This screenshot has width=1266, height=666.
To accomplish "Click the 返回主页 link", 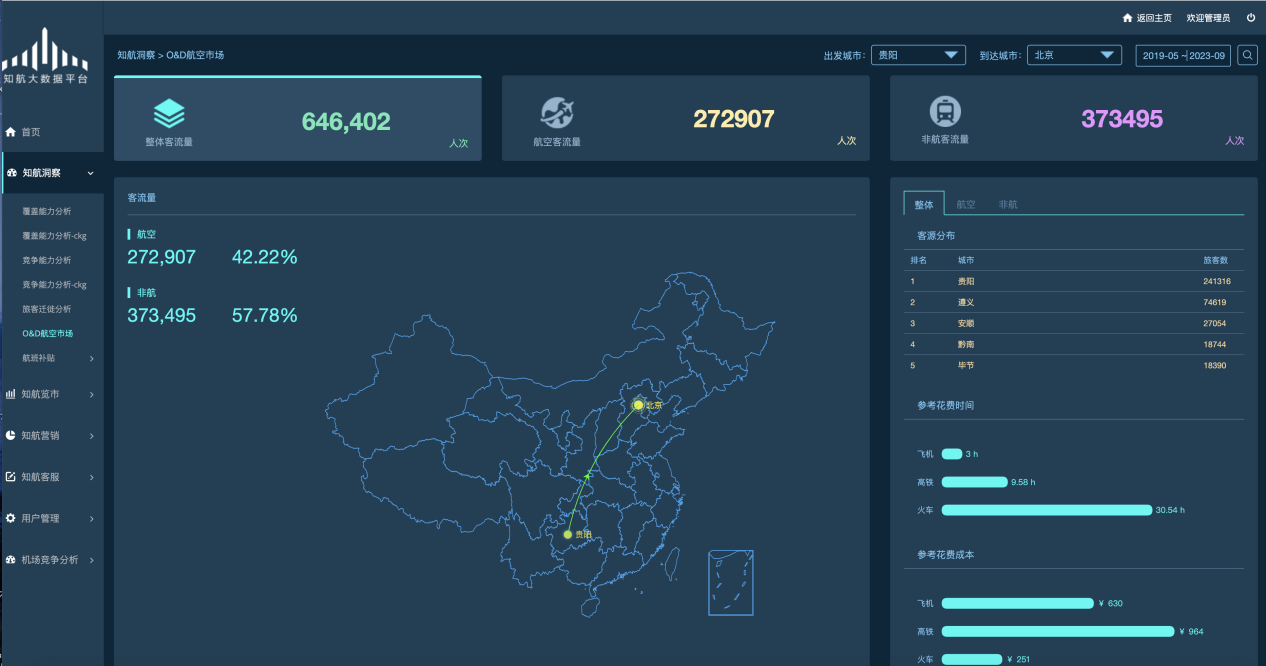I will pos(1153,18).
